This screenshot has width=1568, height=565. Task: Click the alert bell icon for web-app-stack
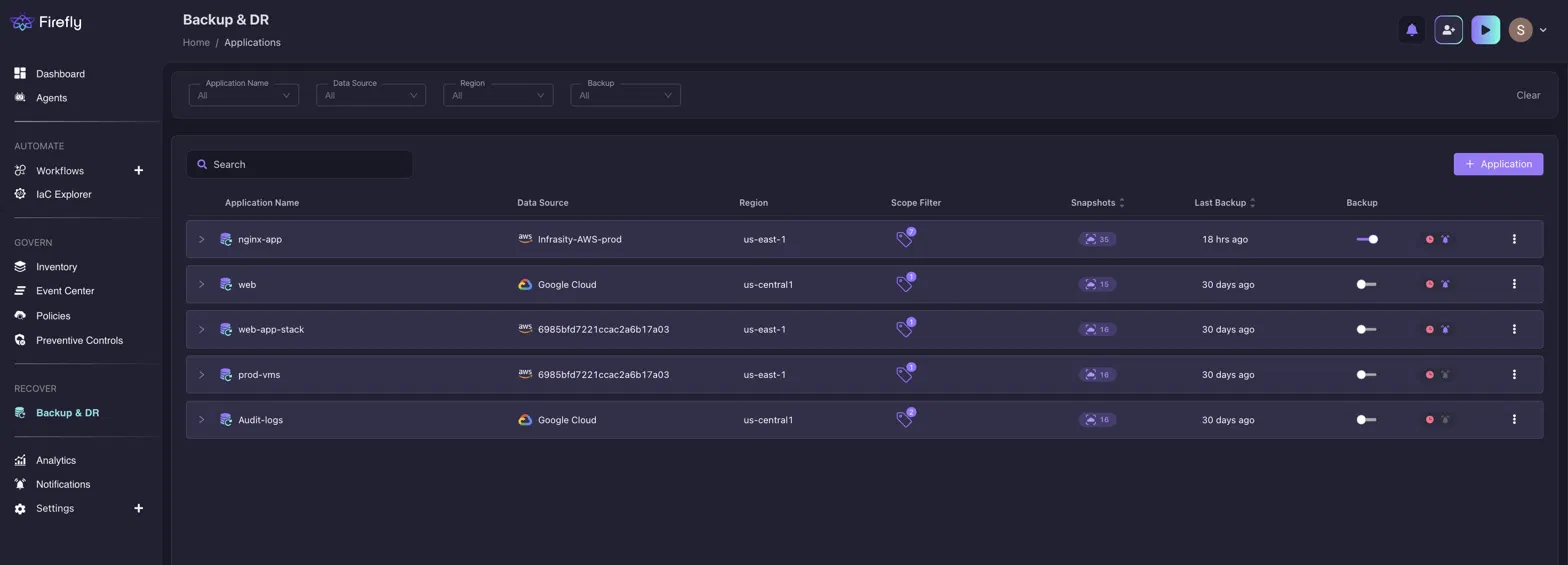pos(1445,329)
